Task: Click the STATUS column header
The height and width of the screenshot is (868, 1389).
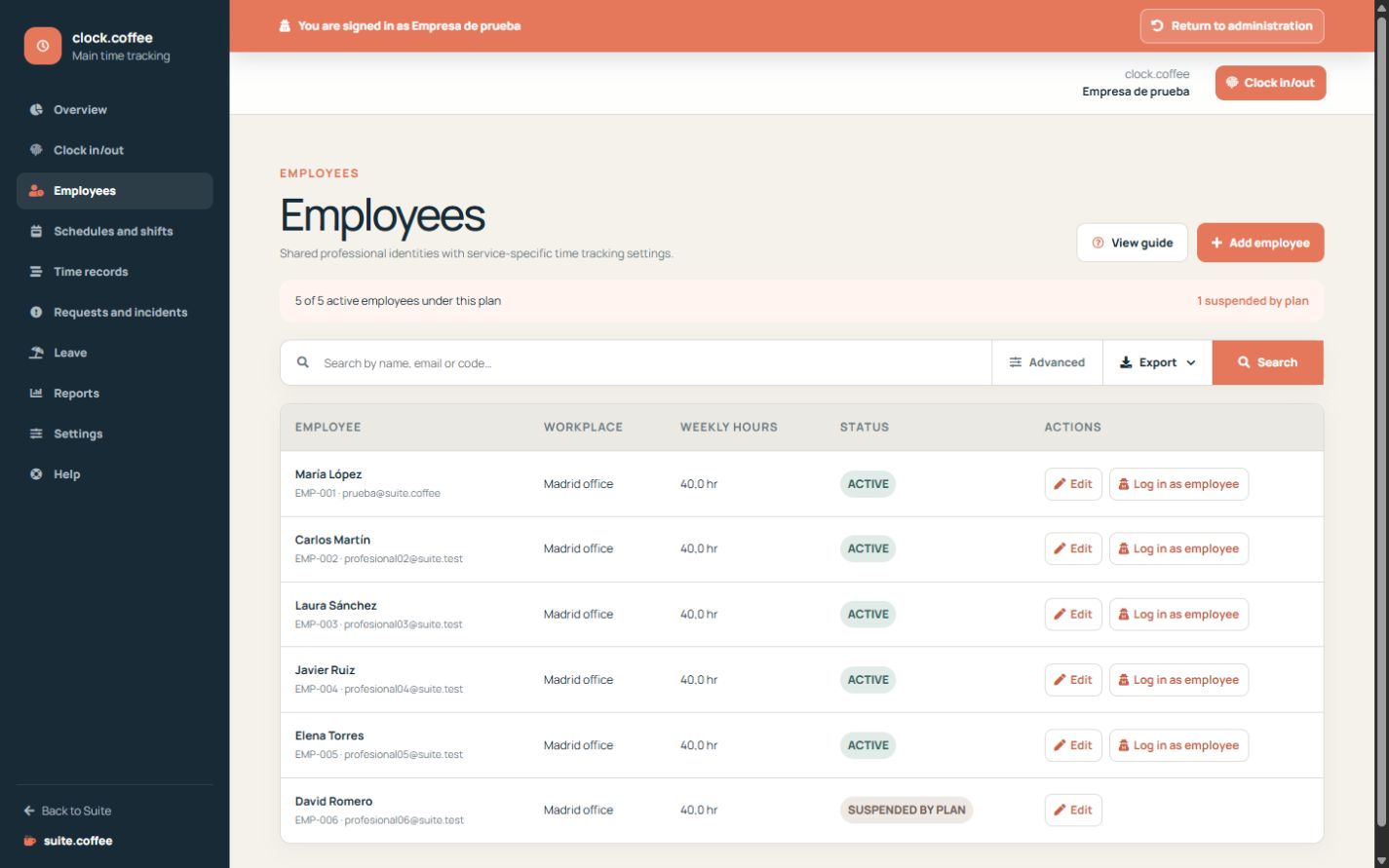Action: tap(865, 427)
